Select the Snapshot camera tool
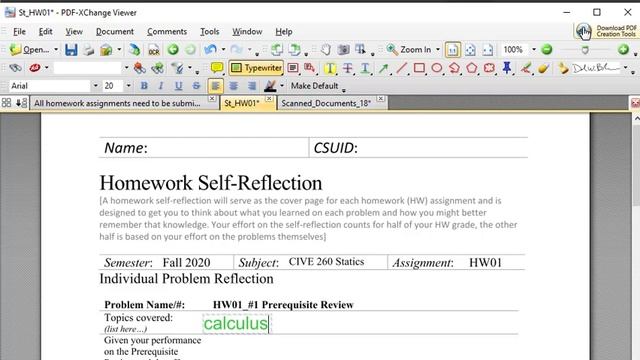Viewport: 640px width, 360px height. [343, 50]
